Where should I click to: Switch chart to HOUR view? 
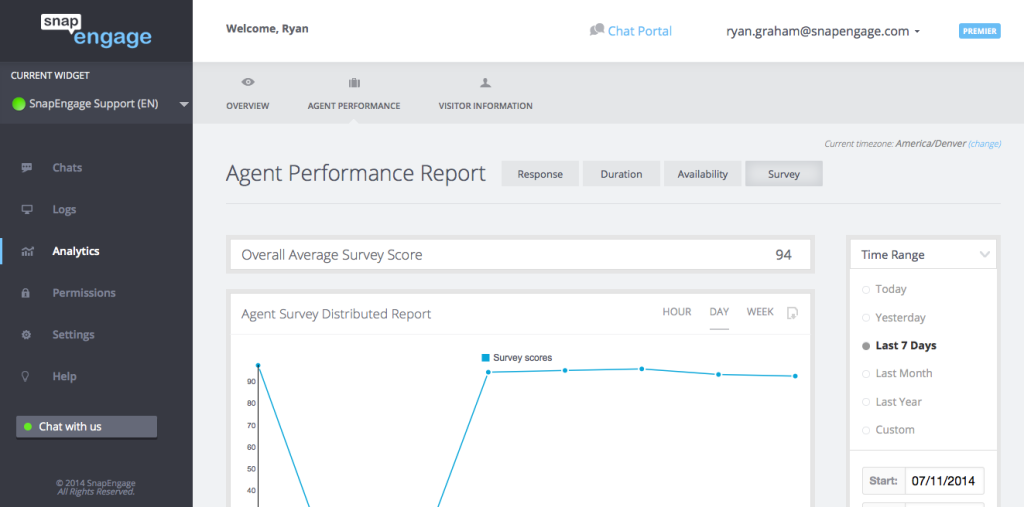pos(677,312)
